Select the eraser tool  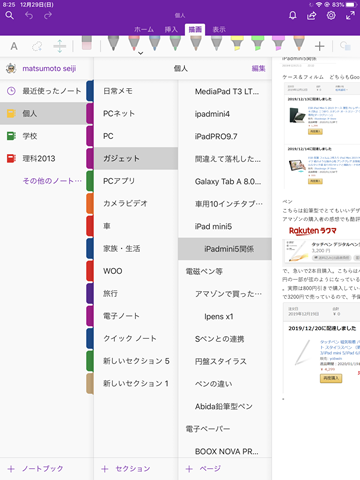pyautogui.click(x=86, y=43)
